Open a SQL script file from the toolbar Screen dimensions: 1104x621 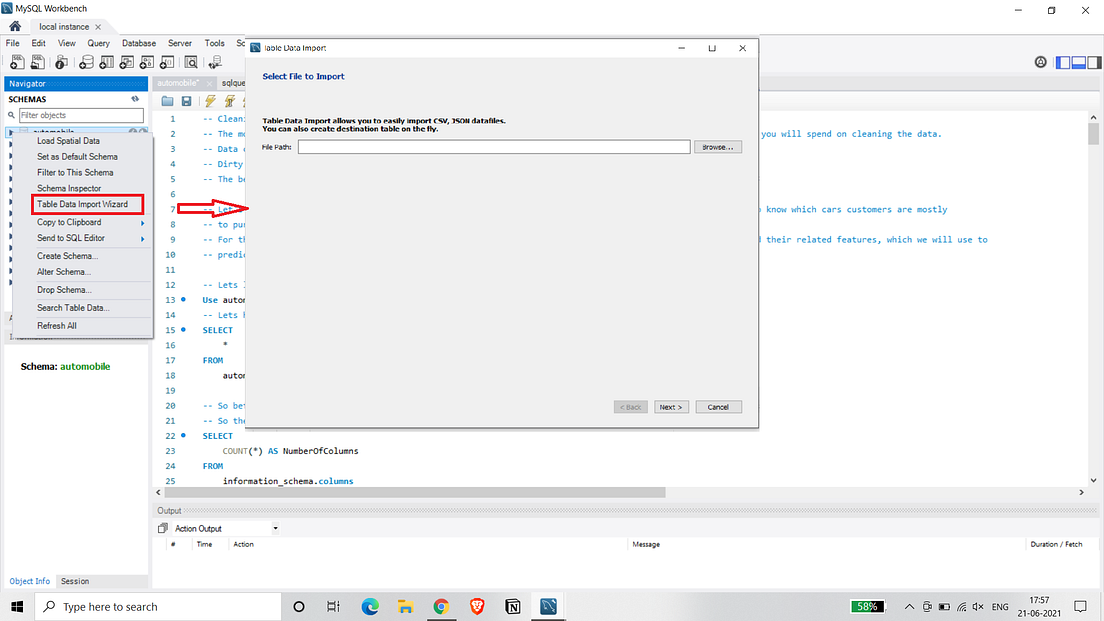38,62
